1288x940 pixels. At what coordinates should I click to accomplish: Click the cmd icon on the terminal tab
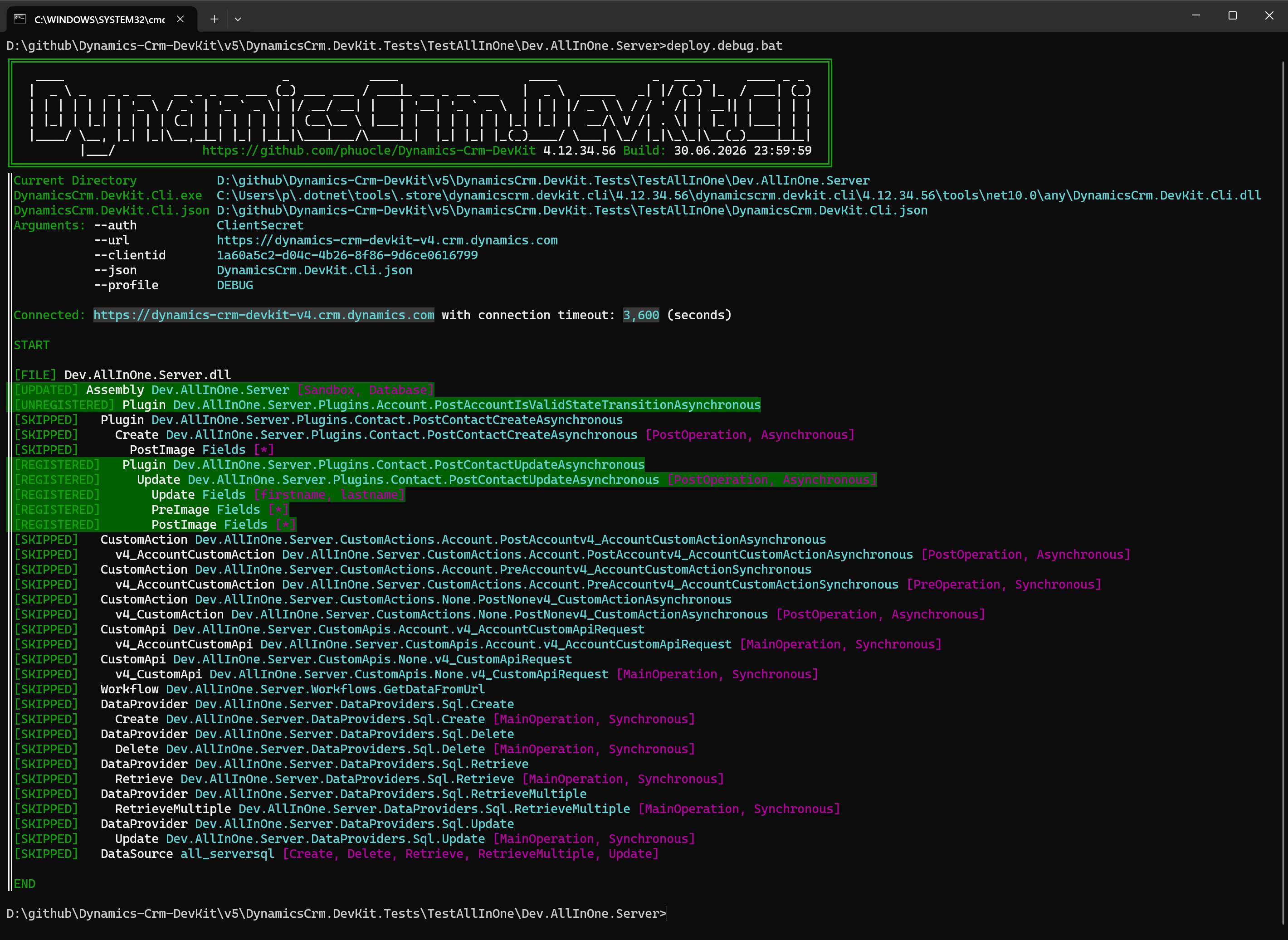(x=20, y=19)
